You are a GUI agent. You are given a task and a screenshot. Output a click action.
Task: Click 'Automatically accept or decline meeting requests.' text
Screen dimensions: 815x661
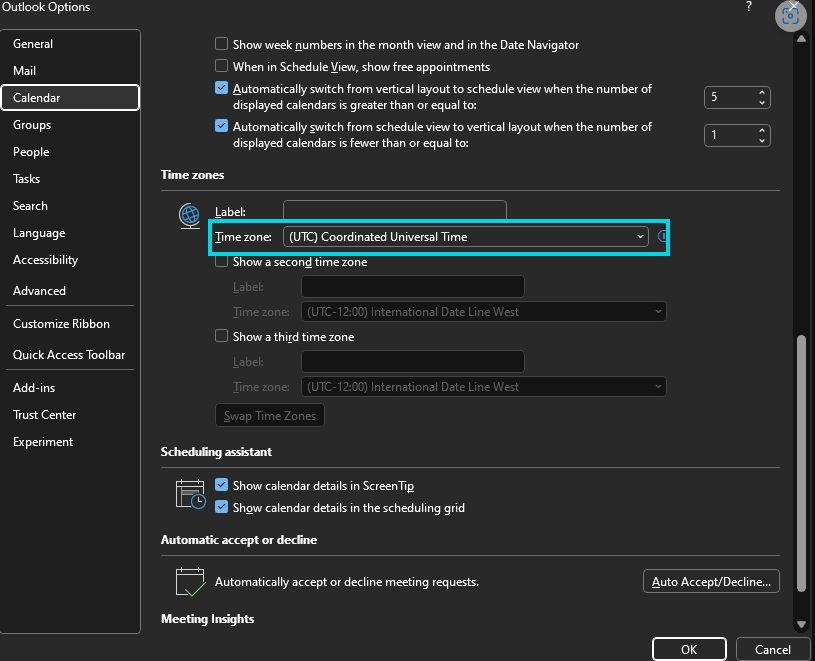(x=347, y=581)
